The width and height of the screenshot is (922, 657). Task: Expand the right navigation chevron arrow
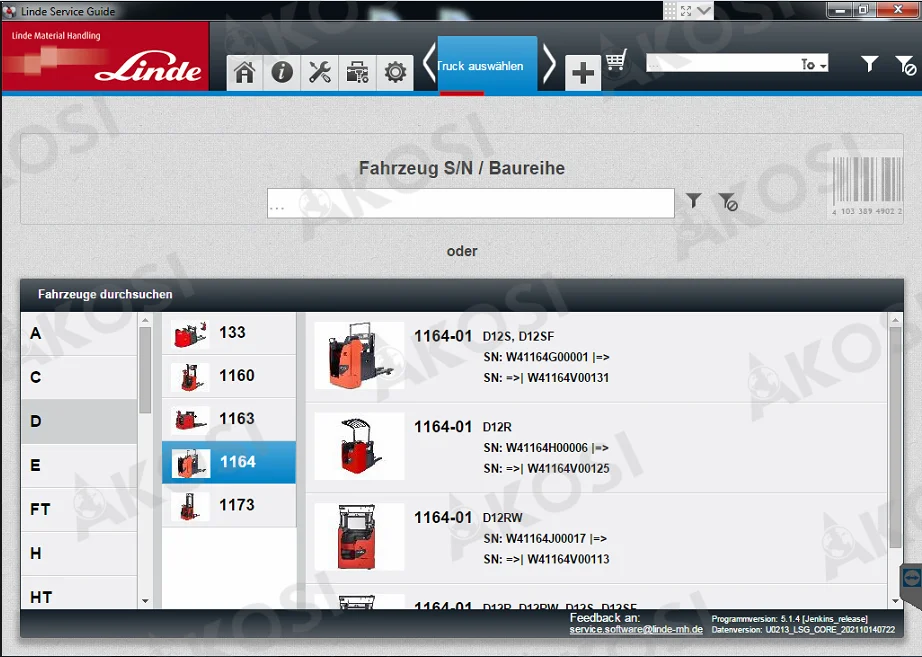[551, 63]
